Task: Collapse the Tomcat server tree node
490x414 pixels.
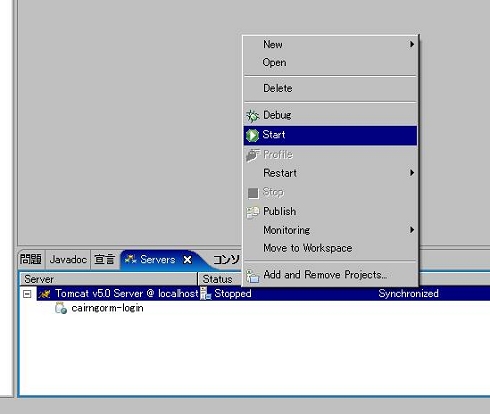Action: point(27,294)
